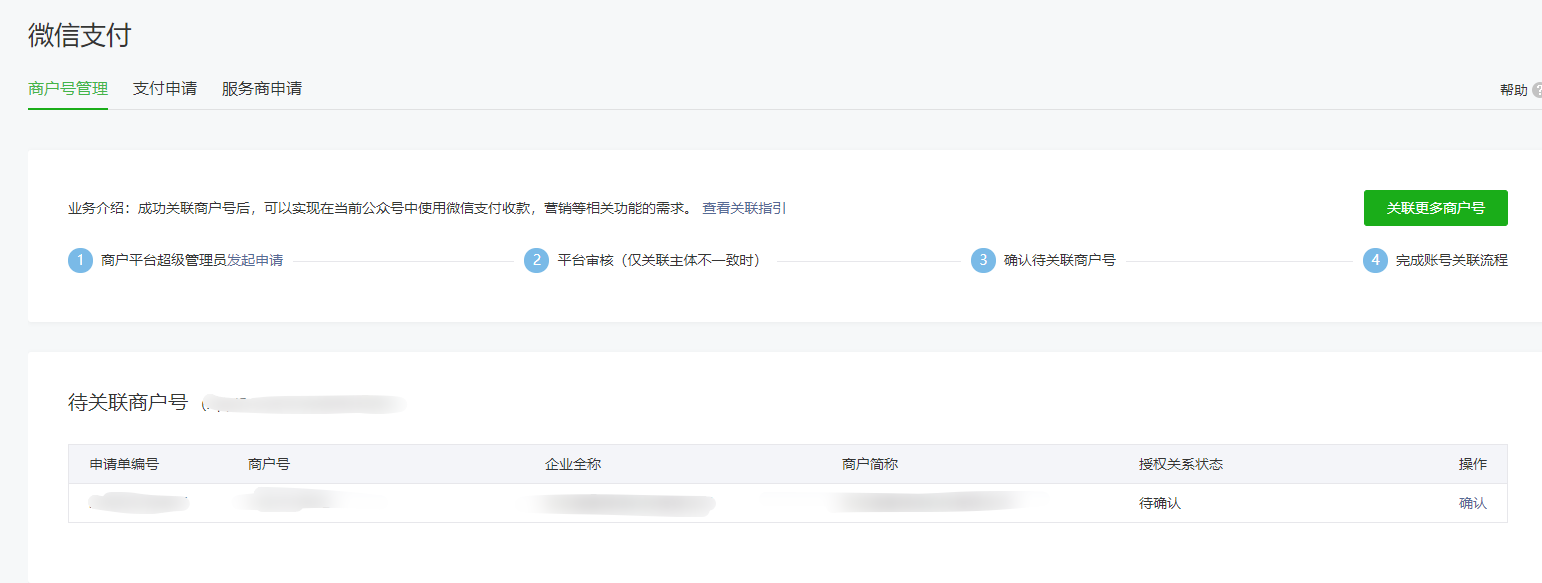Click the step 1 circle icon
The width and height of the screenshot is (1542, 583).
(80, 261)
